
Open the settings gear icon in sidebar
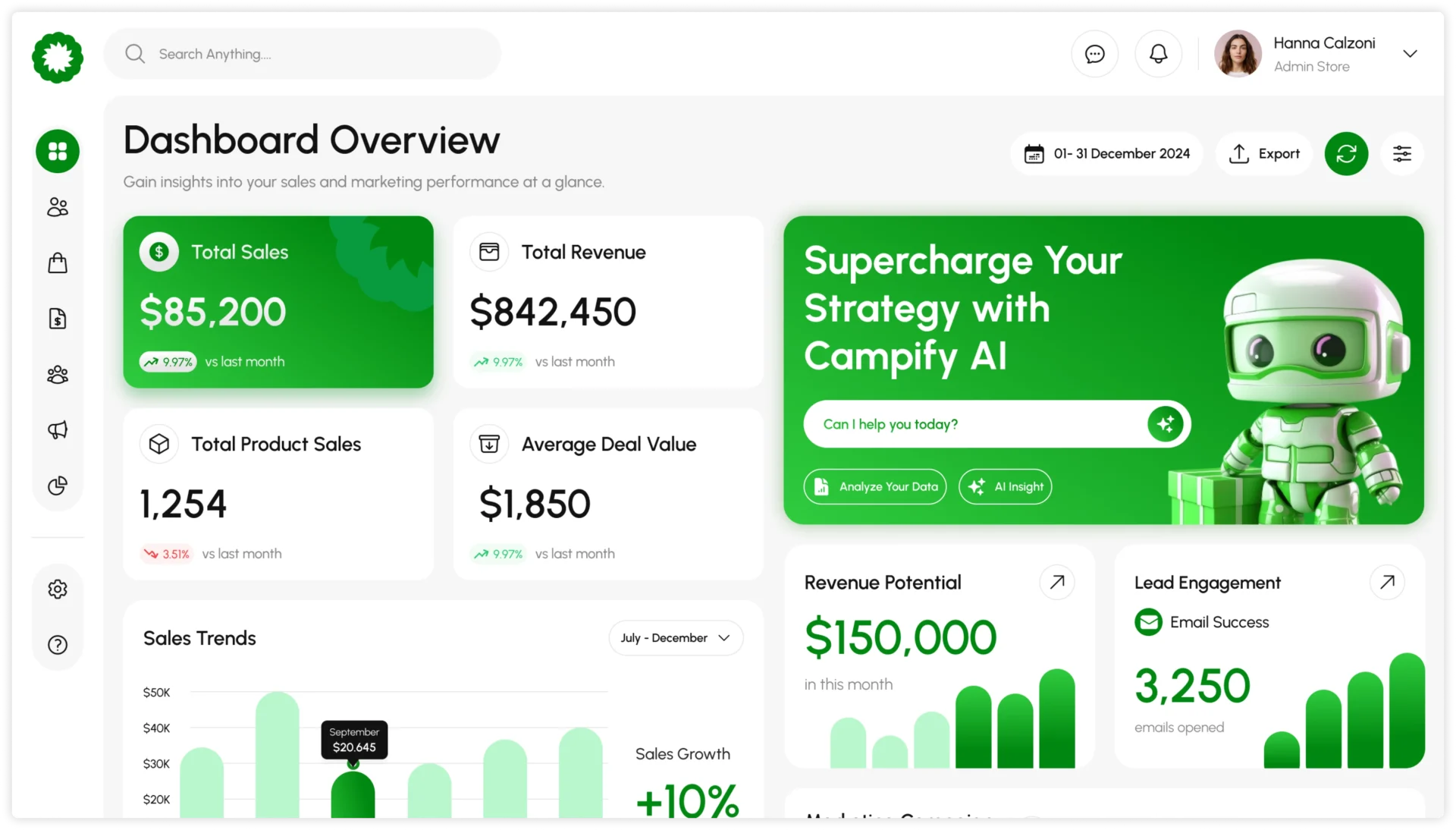coord(58,589)
